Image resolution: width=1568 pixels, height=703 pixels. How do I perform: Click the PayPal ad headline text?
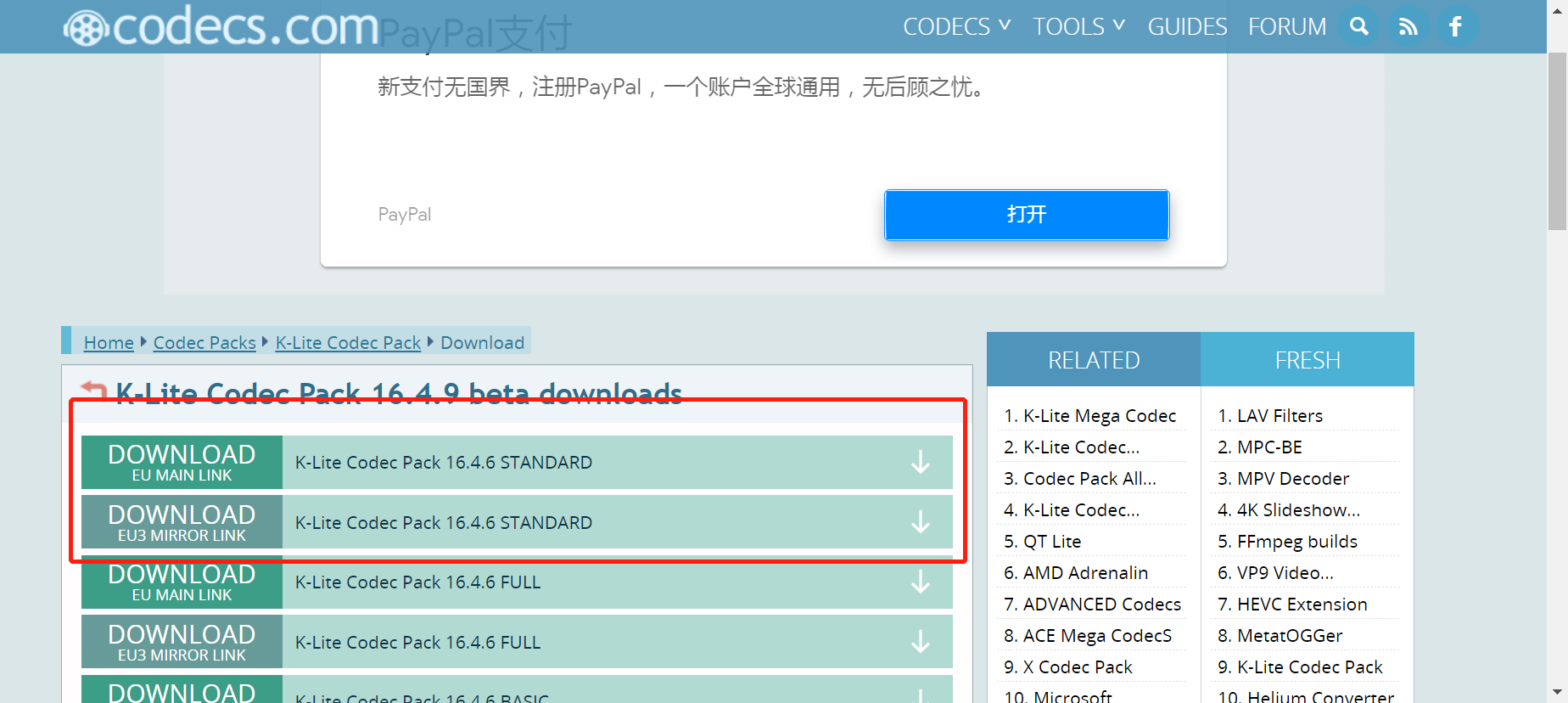(x=475, y=34)
